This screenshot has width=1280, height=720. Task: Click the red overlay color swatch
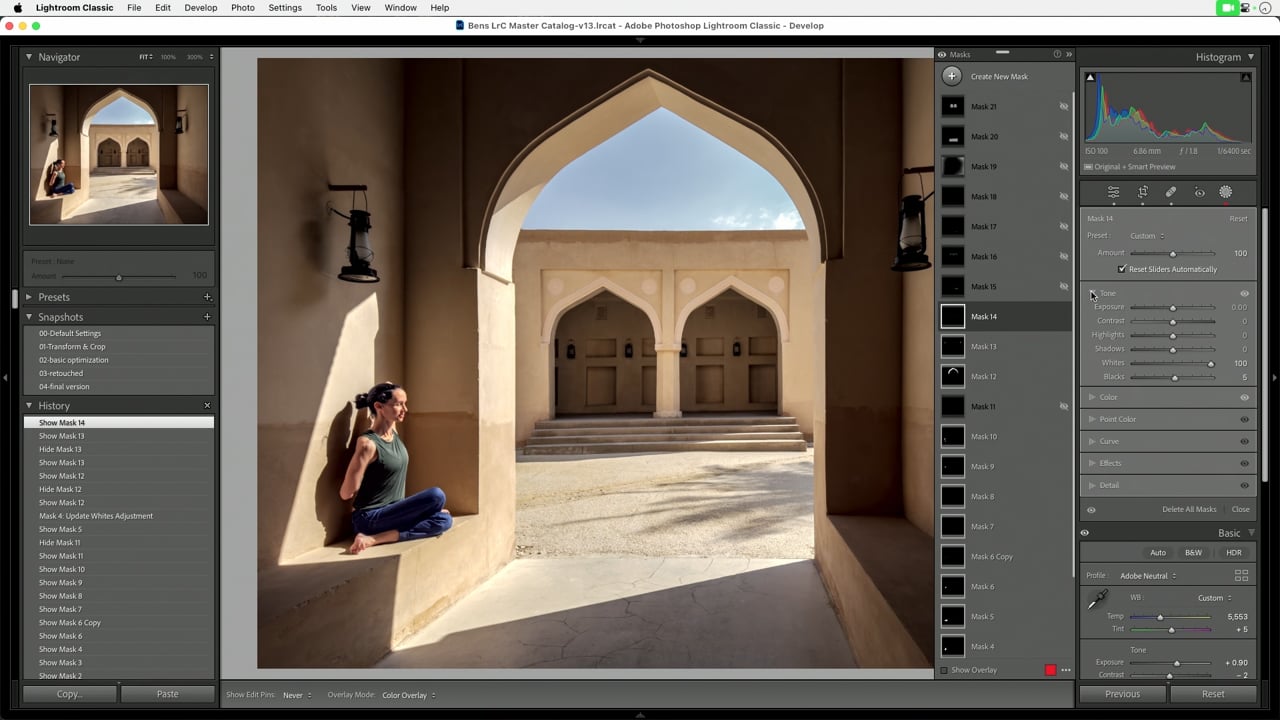click(1050, 670)
